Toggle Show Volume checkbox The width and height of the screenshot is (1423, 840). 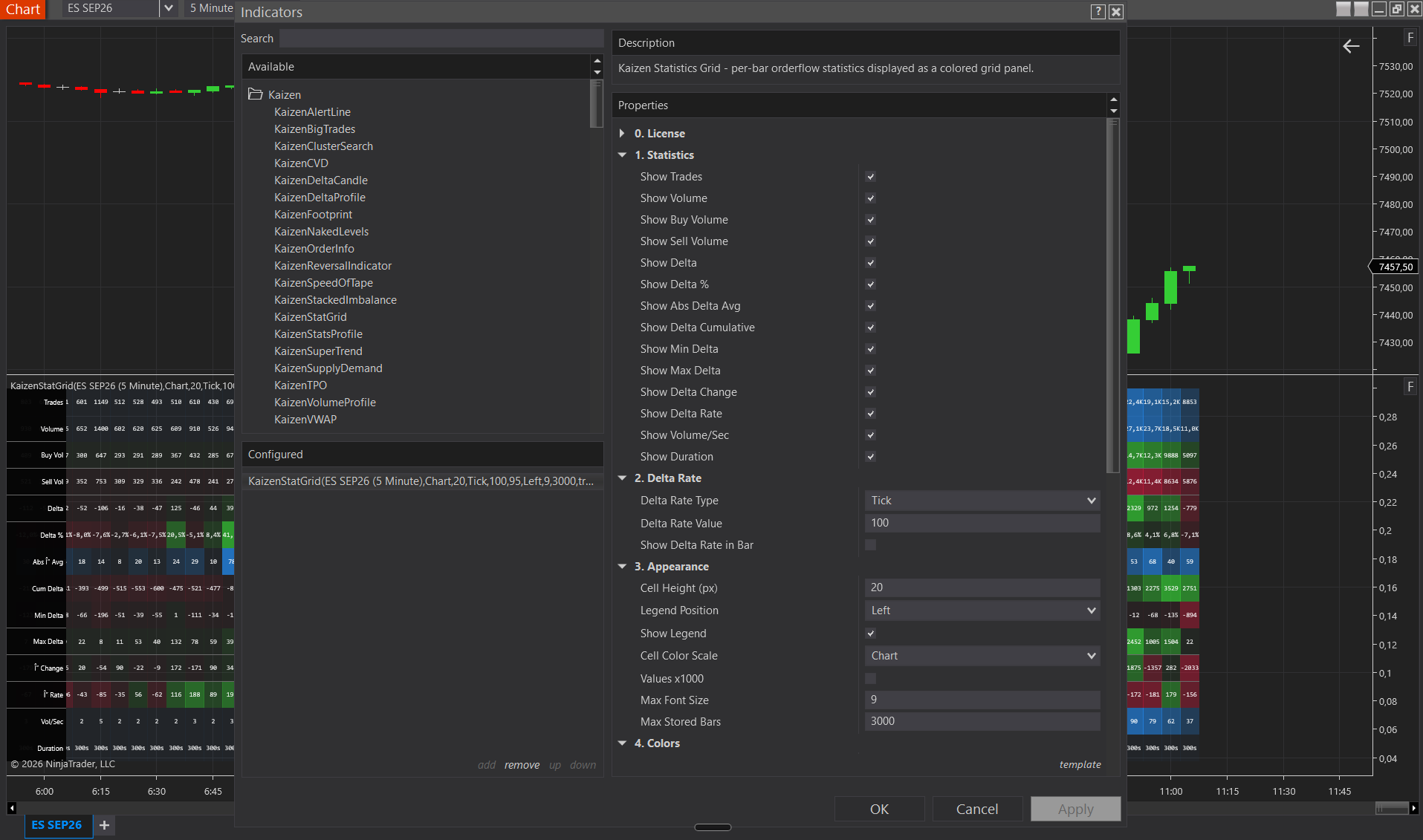tap(870, 198)
